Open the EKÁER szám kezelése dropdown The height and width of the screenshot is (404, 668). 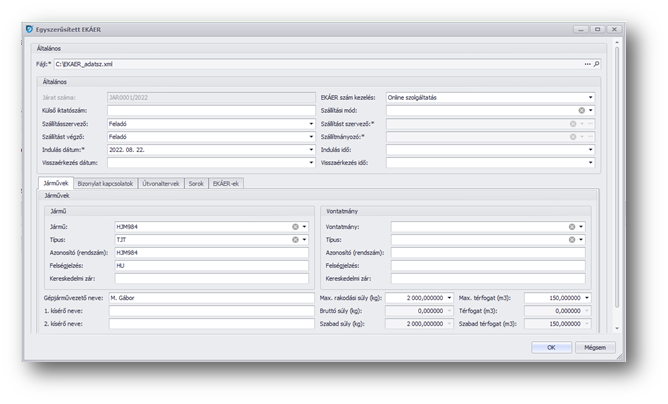point(590,97)
